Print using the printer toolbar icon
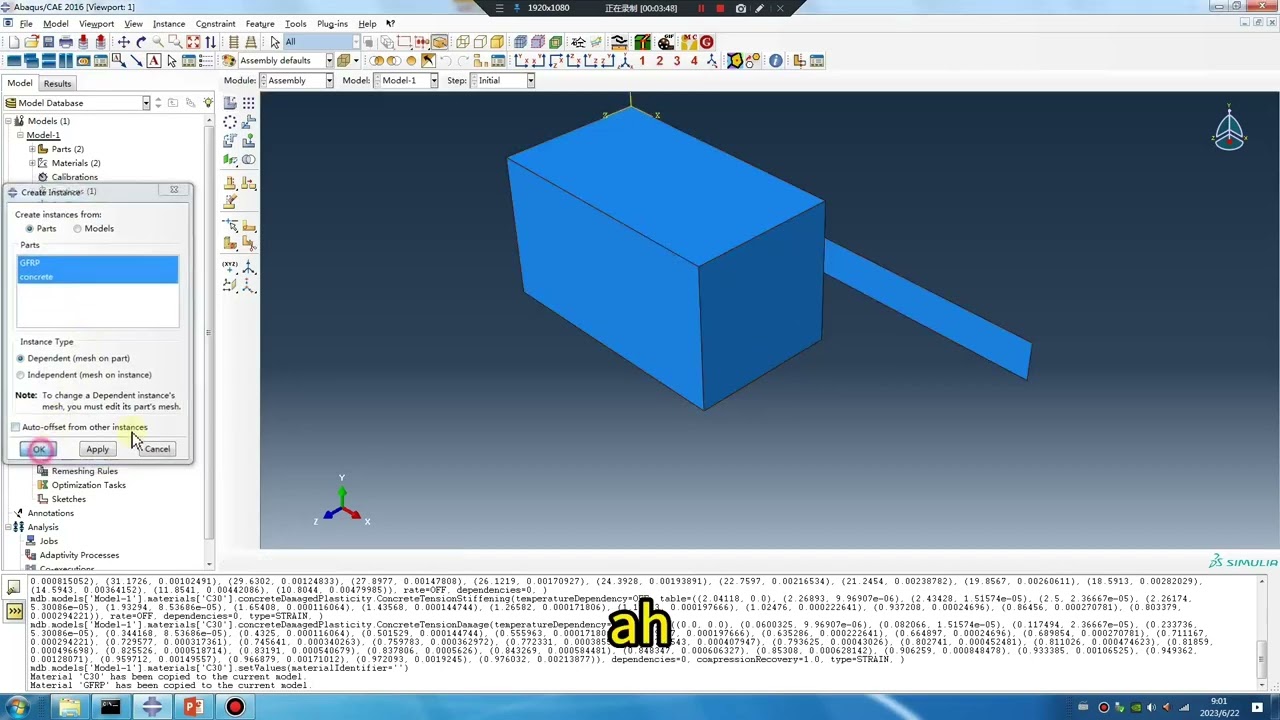 tap(66, 42)
